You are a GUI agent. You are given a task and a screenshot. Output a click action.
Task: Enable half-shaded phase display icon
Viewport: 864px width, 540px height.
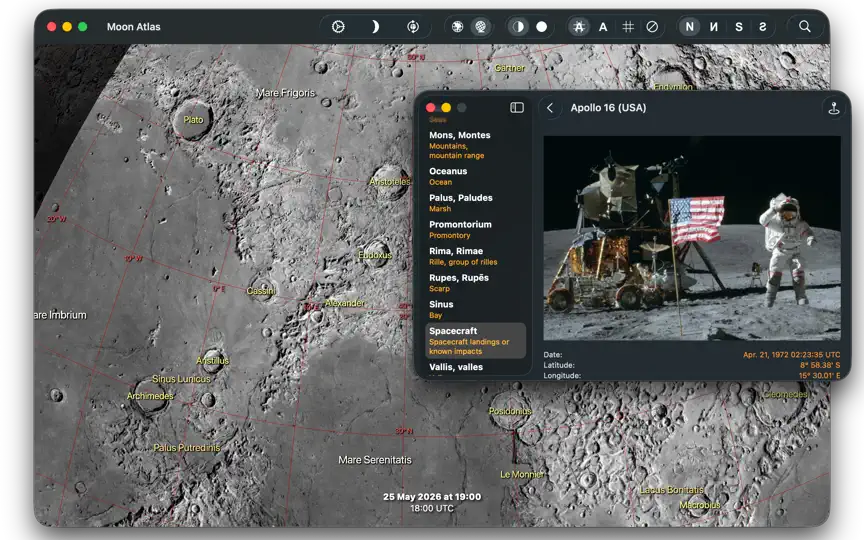tap(519, 26)
